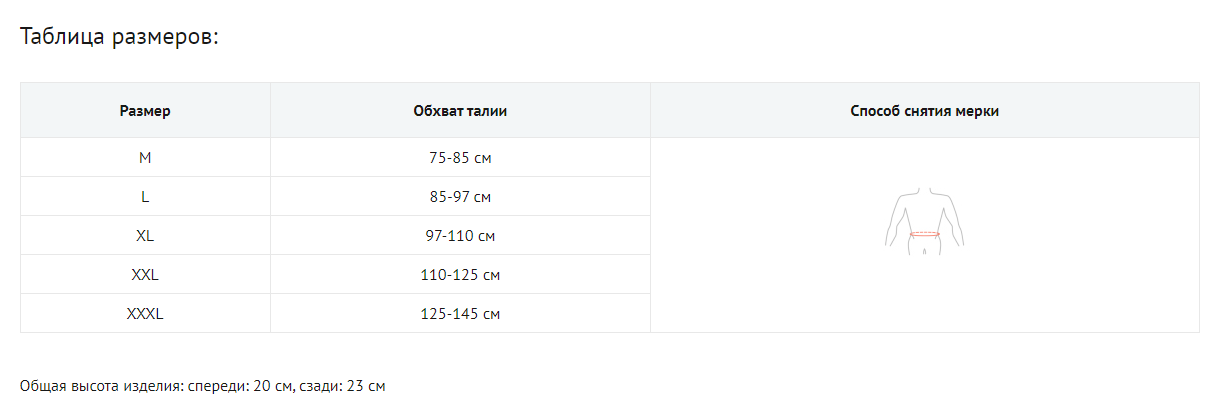Image resolution: width=1222 pixels, height=414 pixels.
Task: Click the 'Способ снятия мерки' column header
Action: [924, 111]
